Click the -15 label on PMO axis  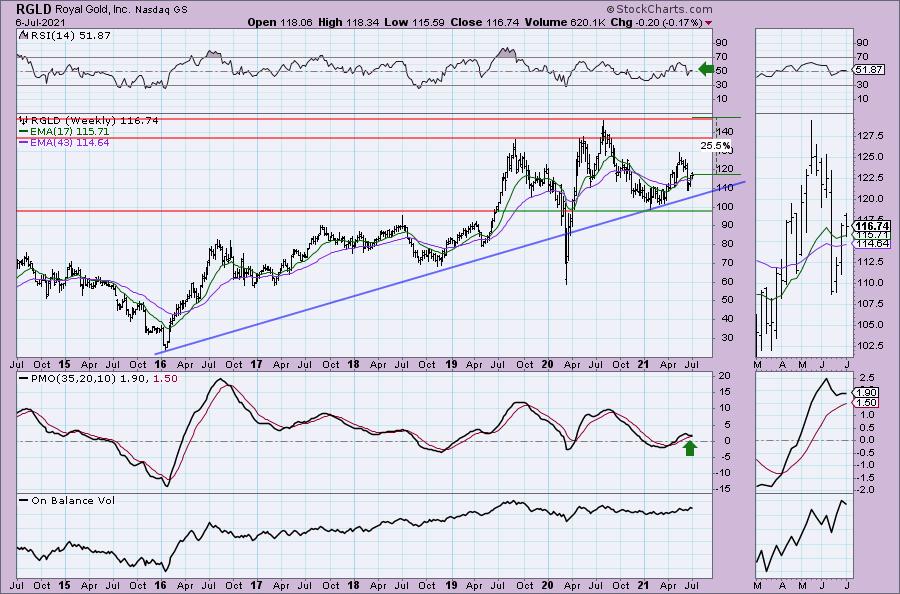[721, 489]
